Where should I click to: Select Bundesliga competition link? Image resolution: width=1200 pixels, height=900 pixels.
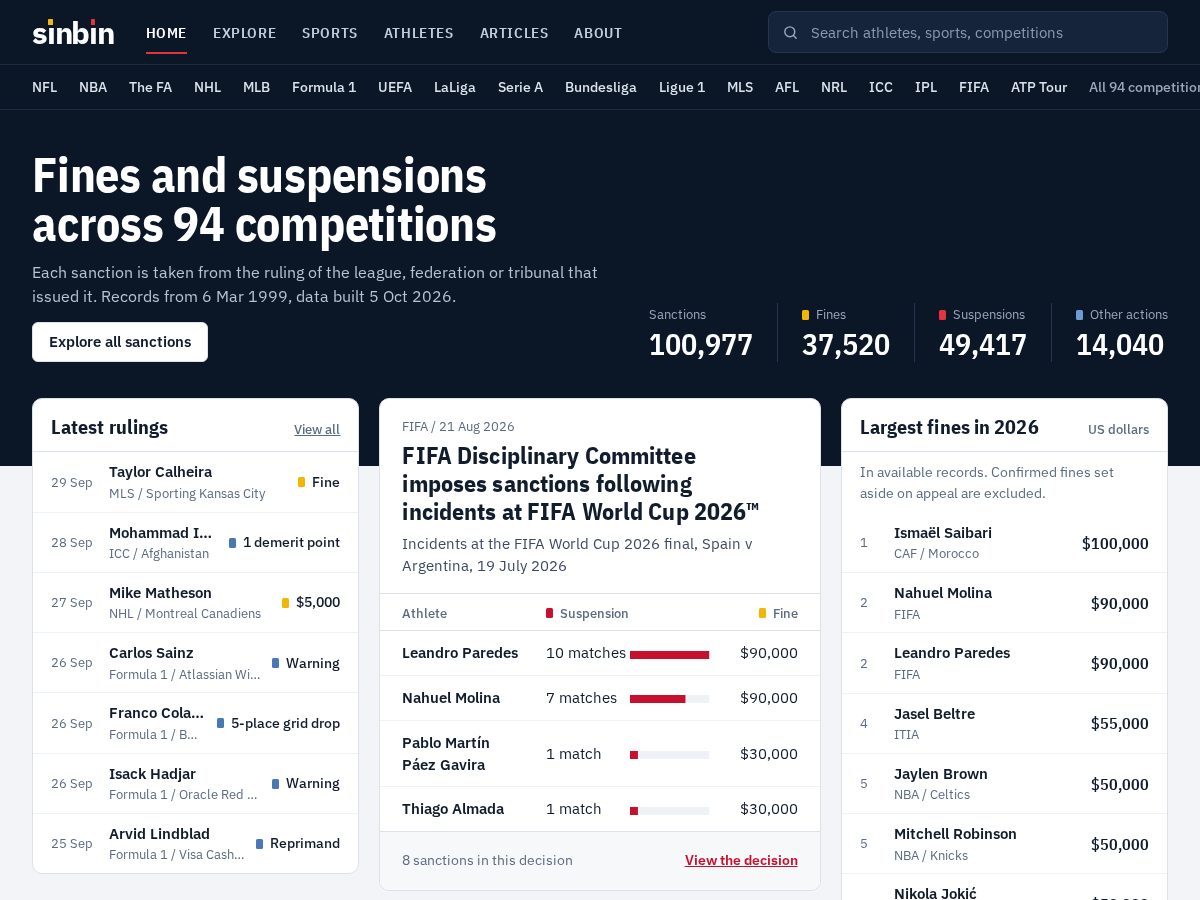click(601, 87)
